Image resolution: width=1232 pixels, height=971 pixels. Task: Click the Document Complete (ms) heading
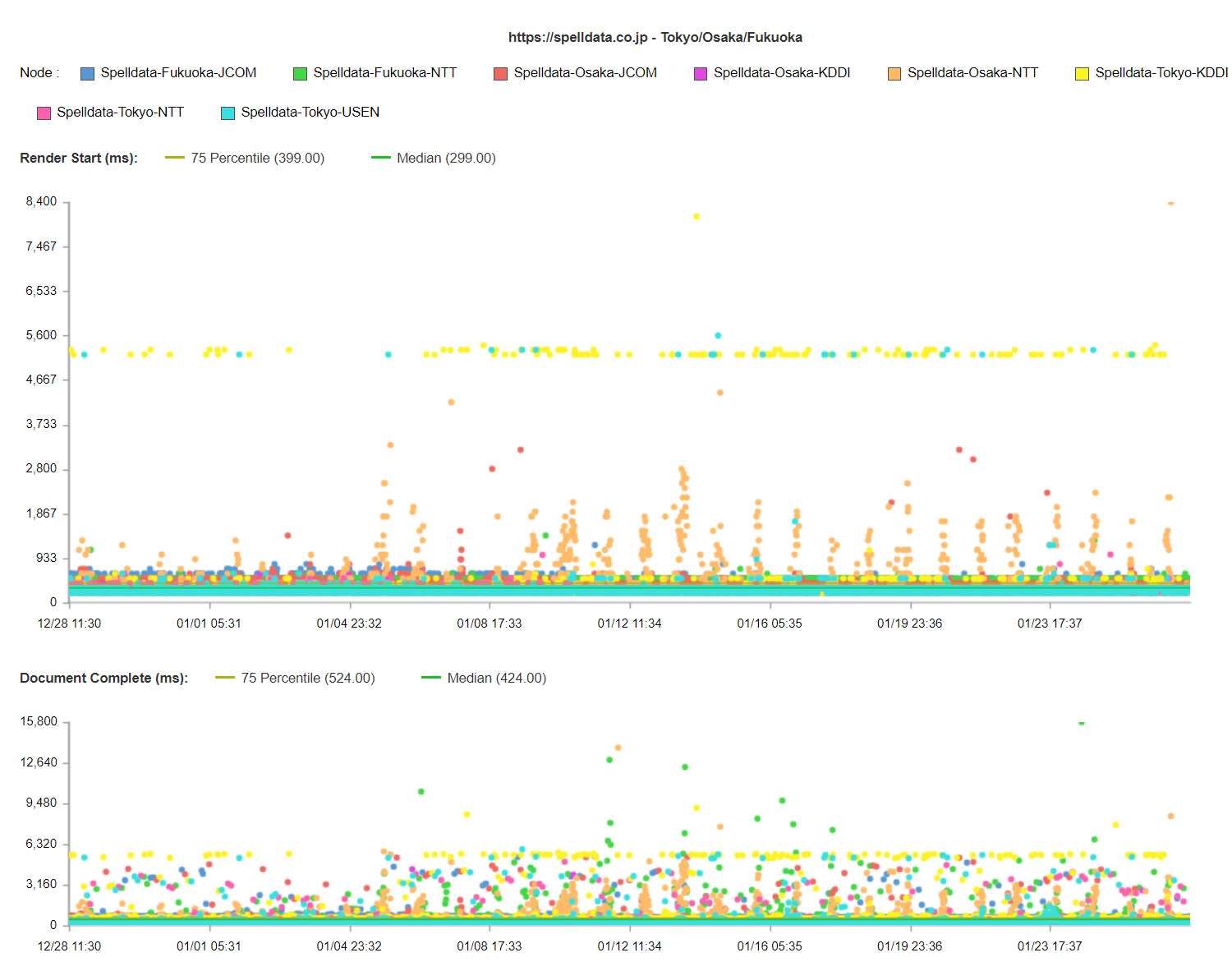(103, 679)
